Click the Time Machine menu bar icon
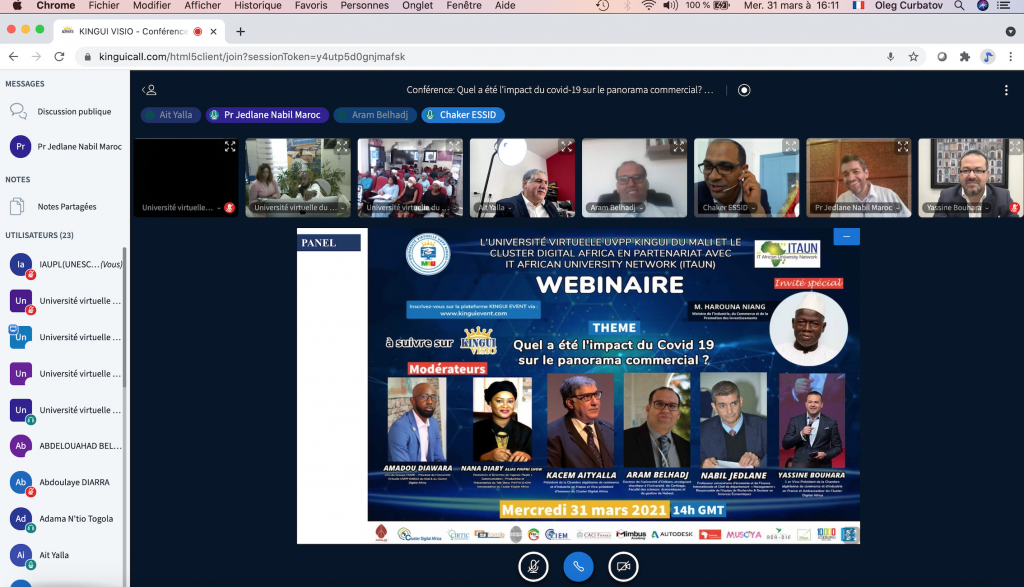Viewport: 1024px width, 587px height. pos(603,5)
